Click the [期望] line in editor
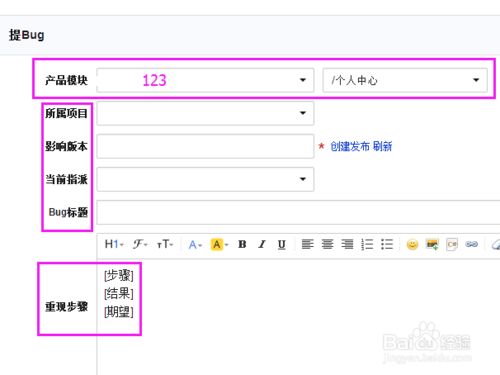The image size is (500, 375). 119,312
